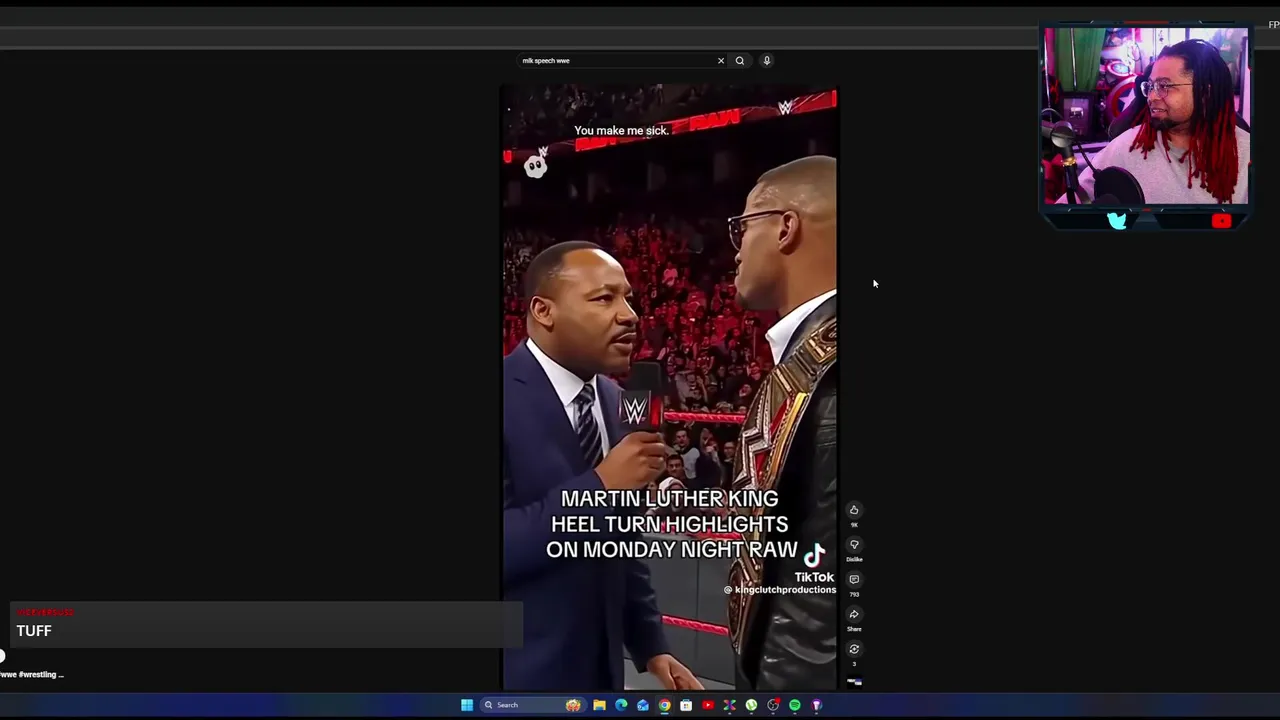Open Outlook mail from the taskbar

[x=643, y=705]
